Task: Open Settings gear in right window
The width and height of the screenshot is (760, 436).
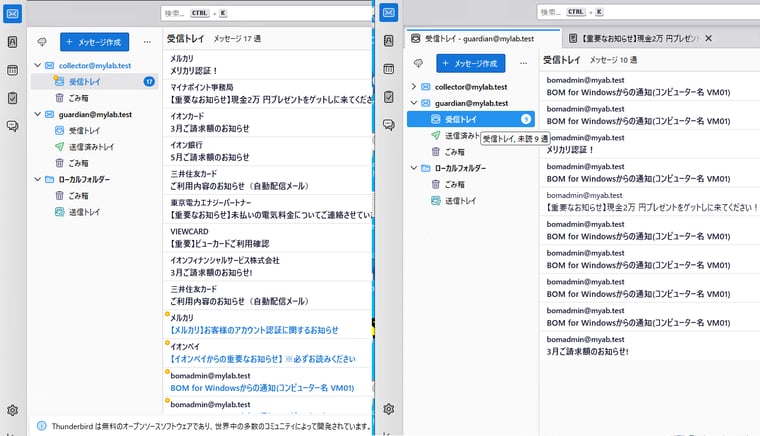Action: pos(389,409)
